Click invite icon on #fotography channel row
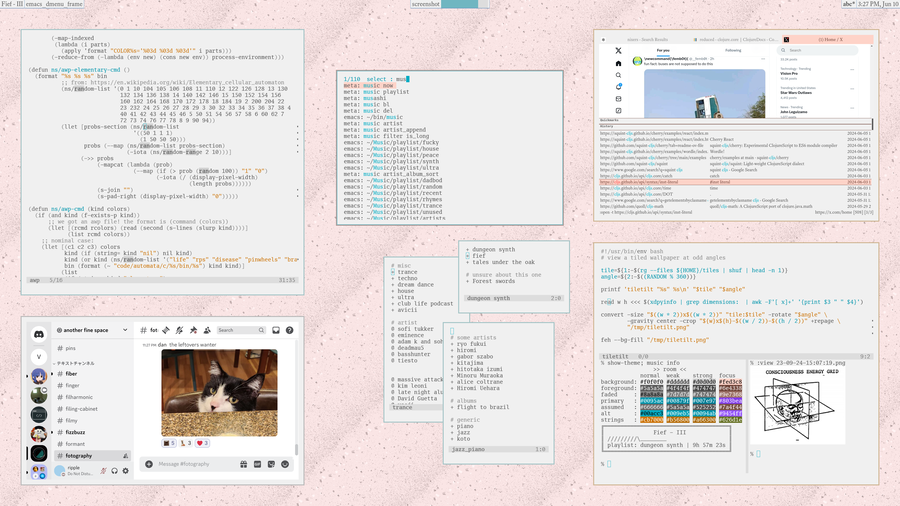 tap(125, 456)
